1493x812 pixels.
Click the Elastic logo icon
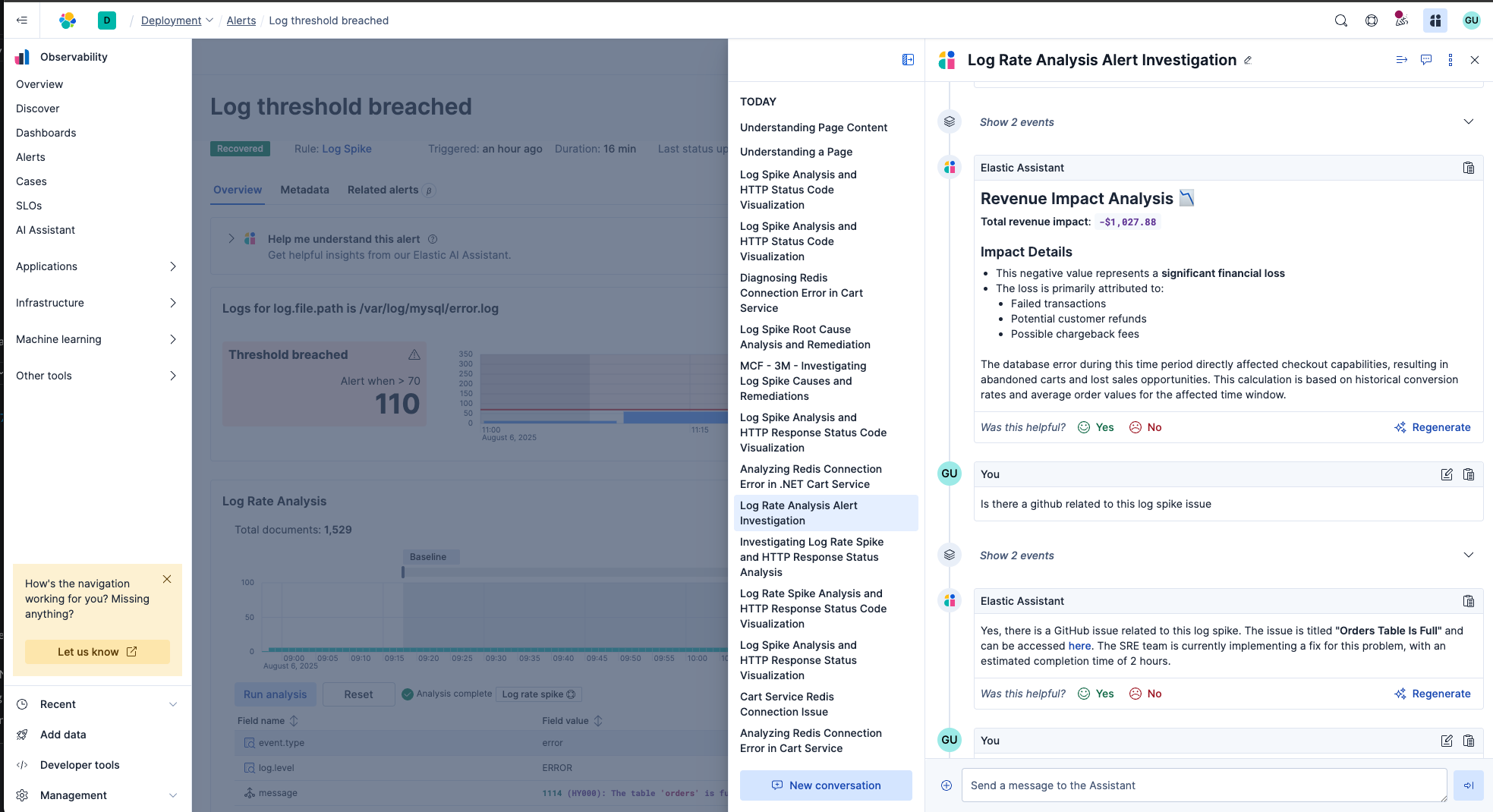coord(68,20)
